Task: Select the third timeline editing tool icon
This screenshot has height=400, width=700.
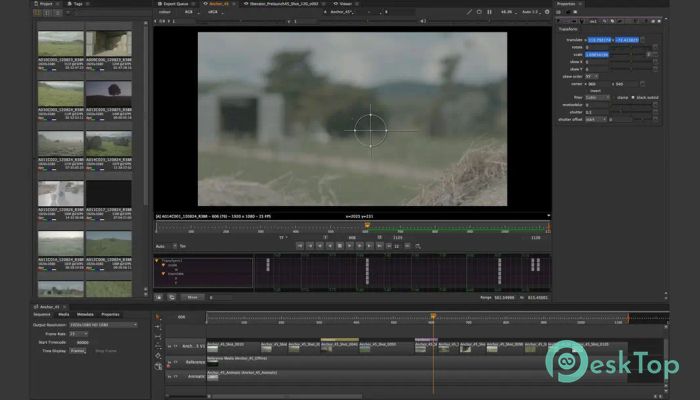Action: click(x=158, y=337)
